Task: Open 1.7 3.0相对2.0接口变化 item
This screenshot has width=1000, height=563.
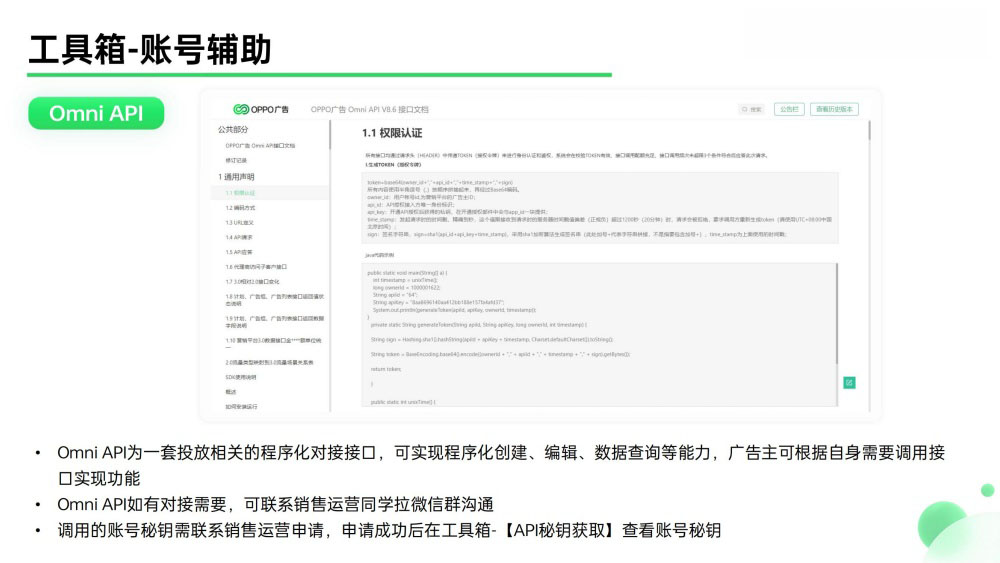Action: pyautogui.click(x=253, y=281)
